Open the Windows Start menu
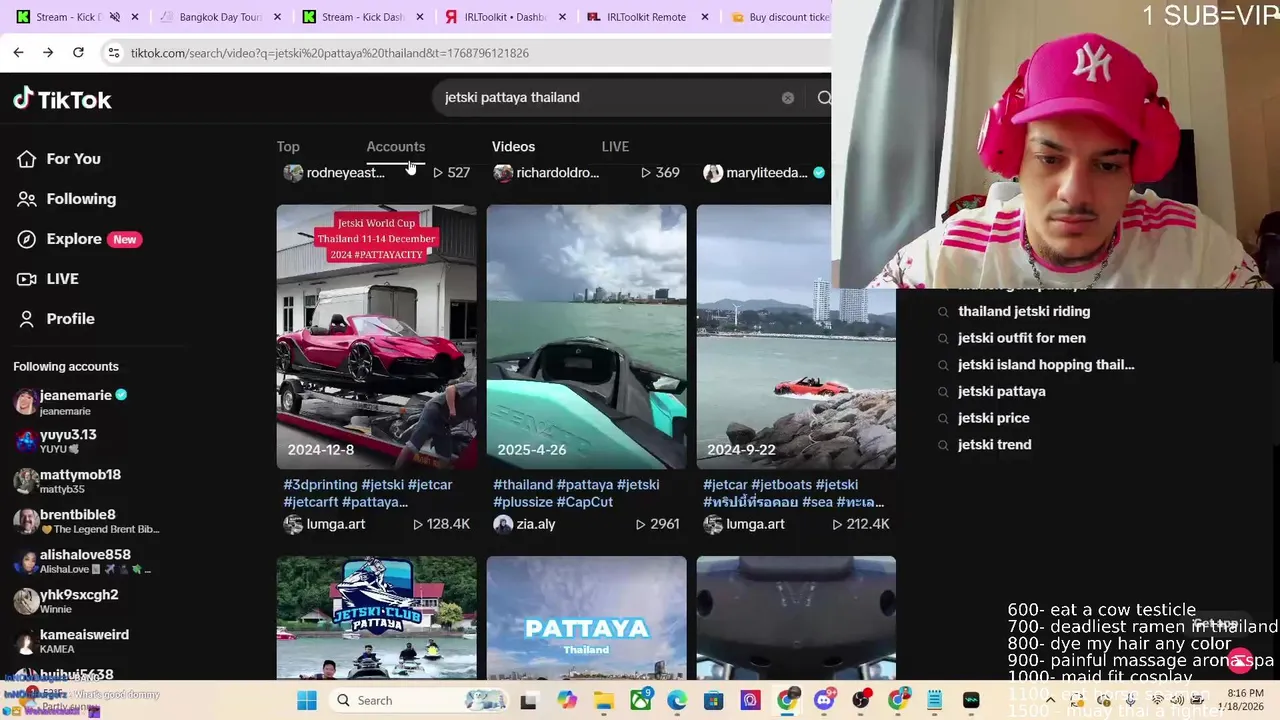Viewport: 1280px width, 720px height. coord(306,700)
